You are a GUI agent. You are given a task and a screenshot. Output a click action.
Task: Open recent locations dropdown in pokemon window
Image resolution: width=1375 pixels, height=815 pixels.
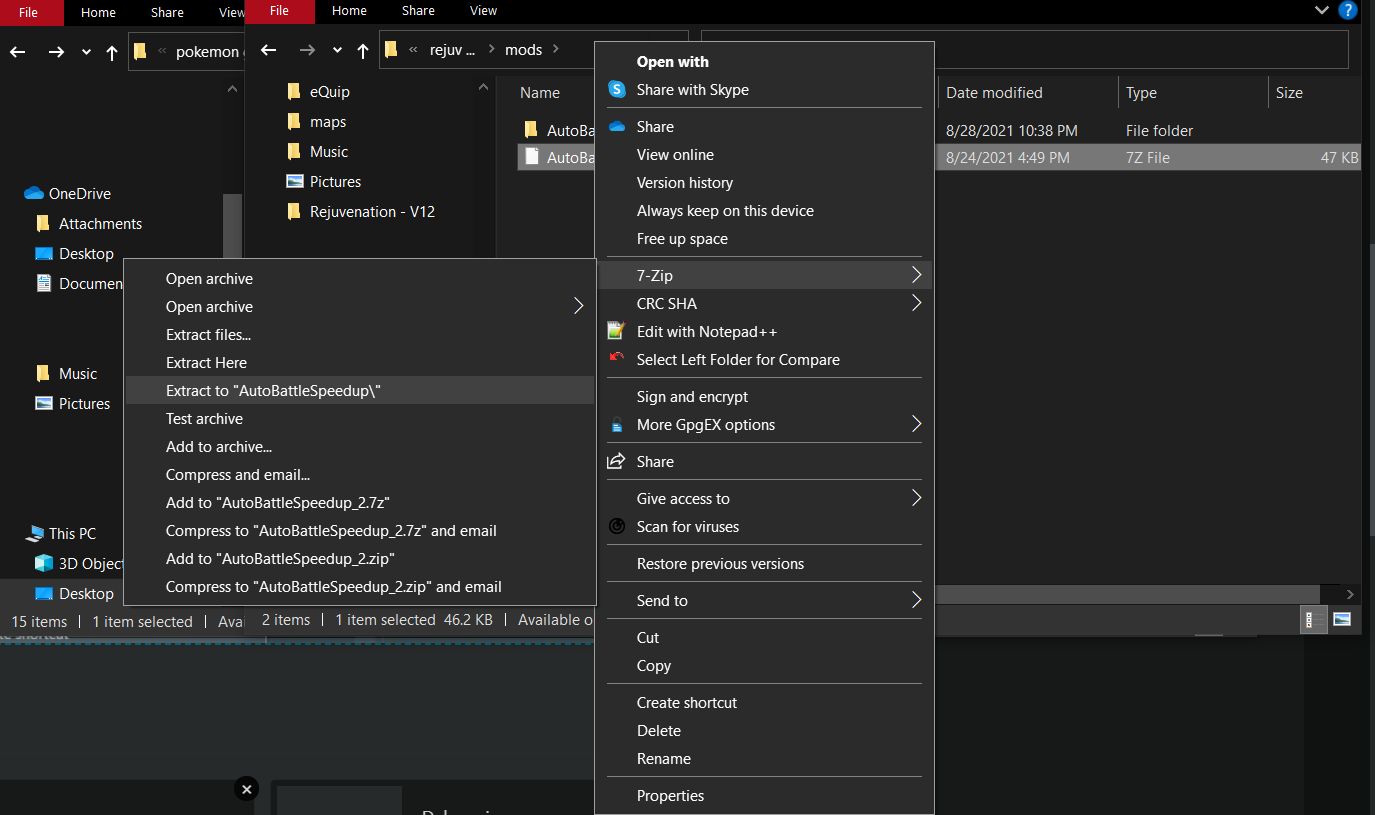point(86,52)
